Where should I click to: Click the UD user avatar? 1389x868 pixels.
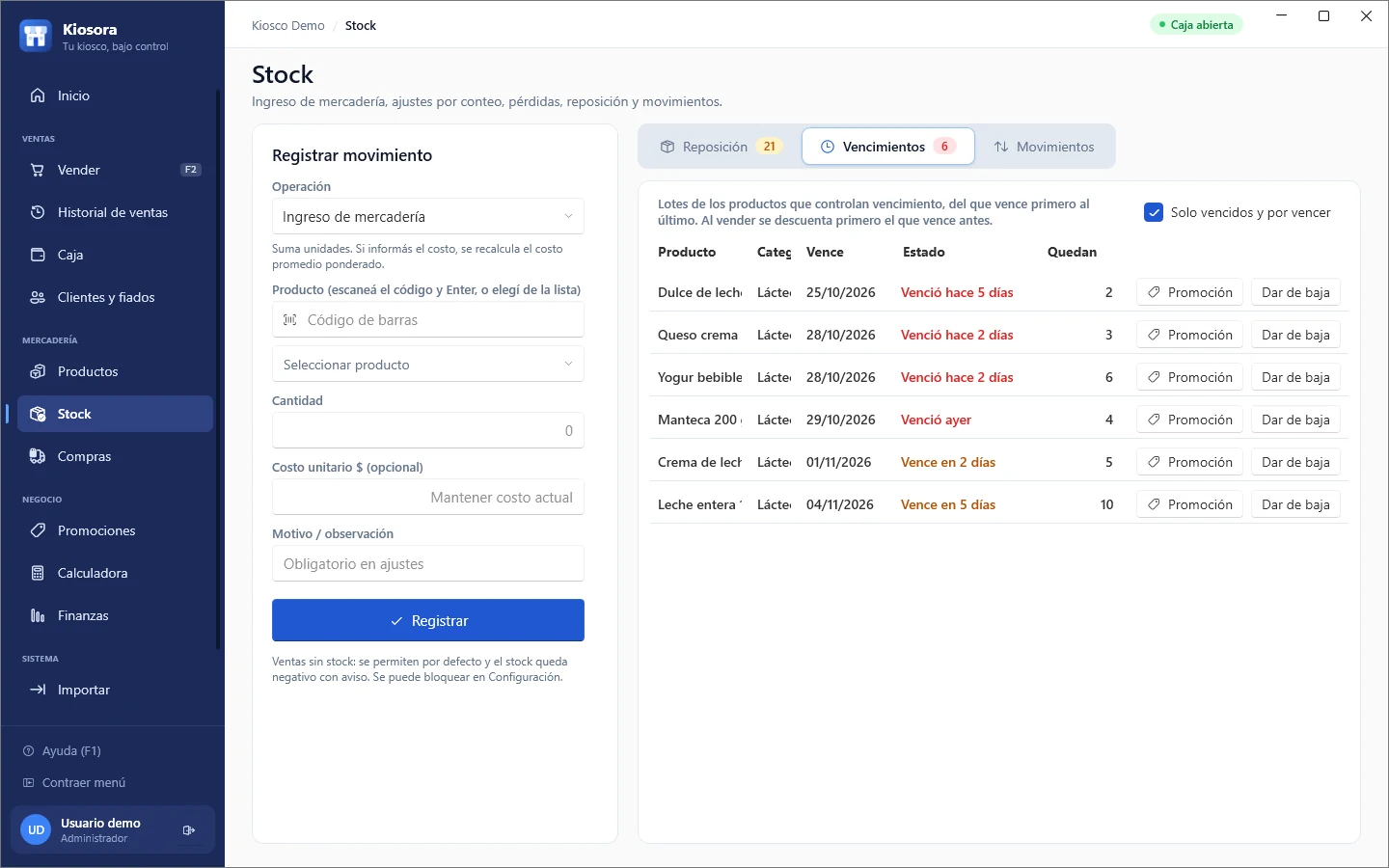[36, 829]
